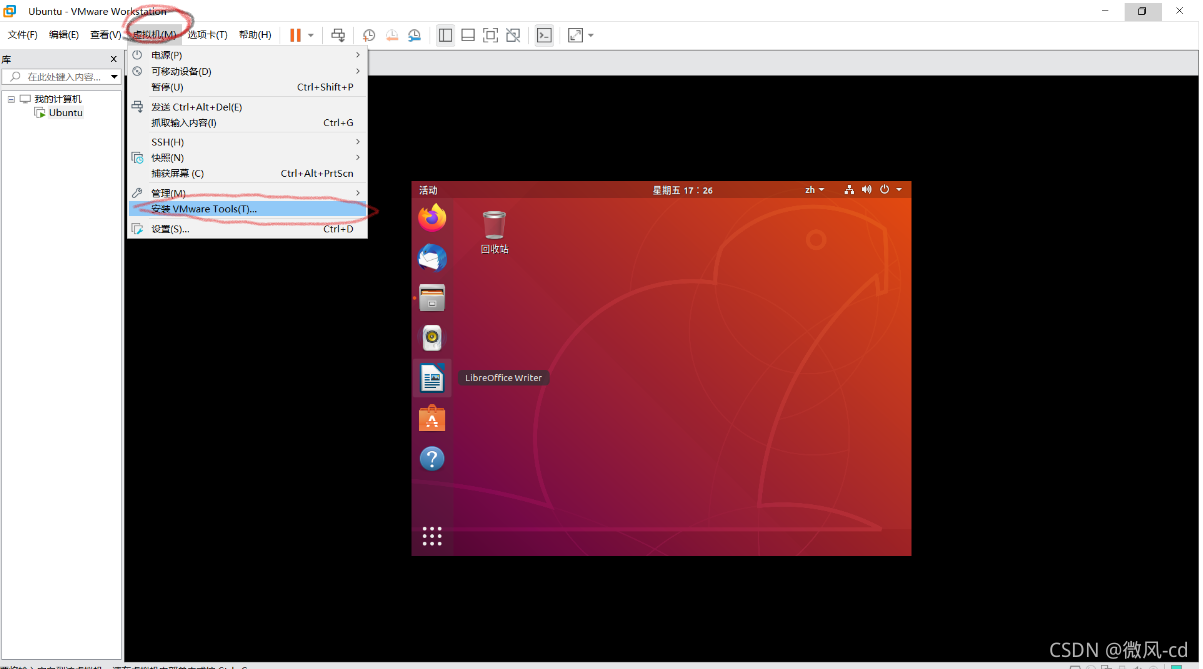Open the dropdown arrow beside the Pause icon
Image resolution: width=1203 pixels, height=669 pixels.
311,35
